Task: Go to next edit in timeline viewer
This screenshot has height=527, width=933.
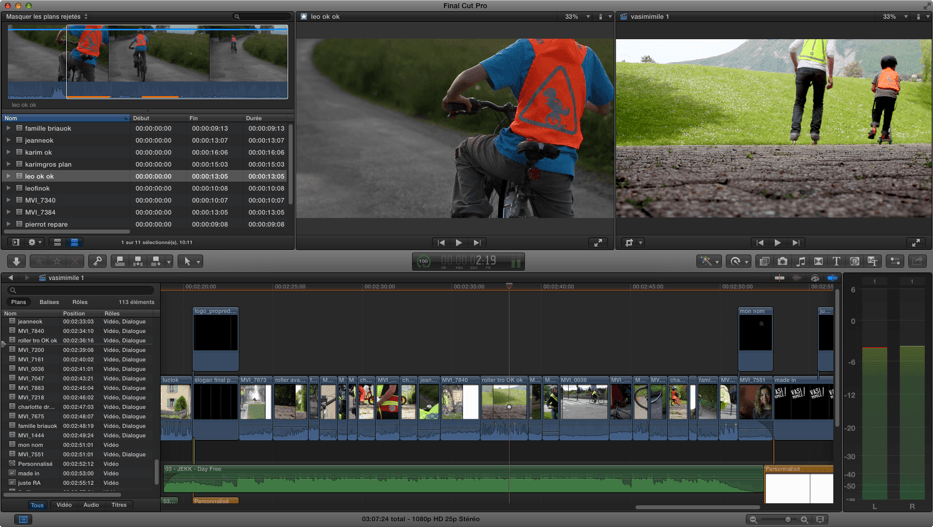Action: click(796, 243)
